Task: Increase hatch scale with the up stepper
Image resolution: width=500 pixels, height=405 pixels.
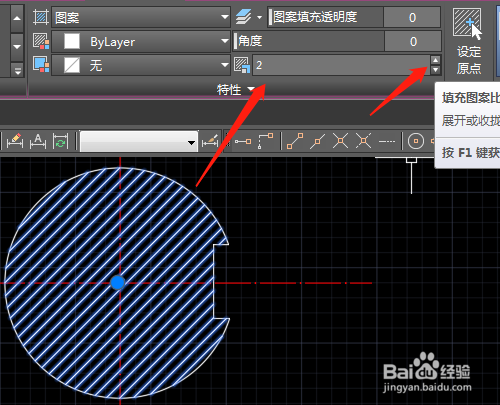Action: click(x=435, y=60)
